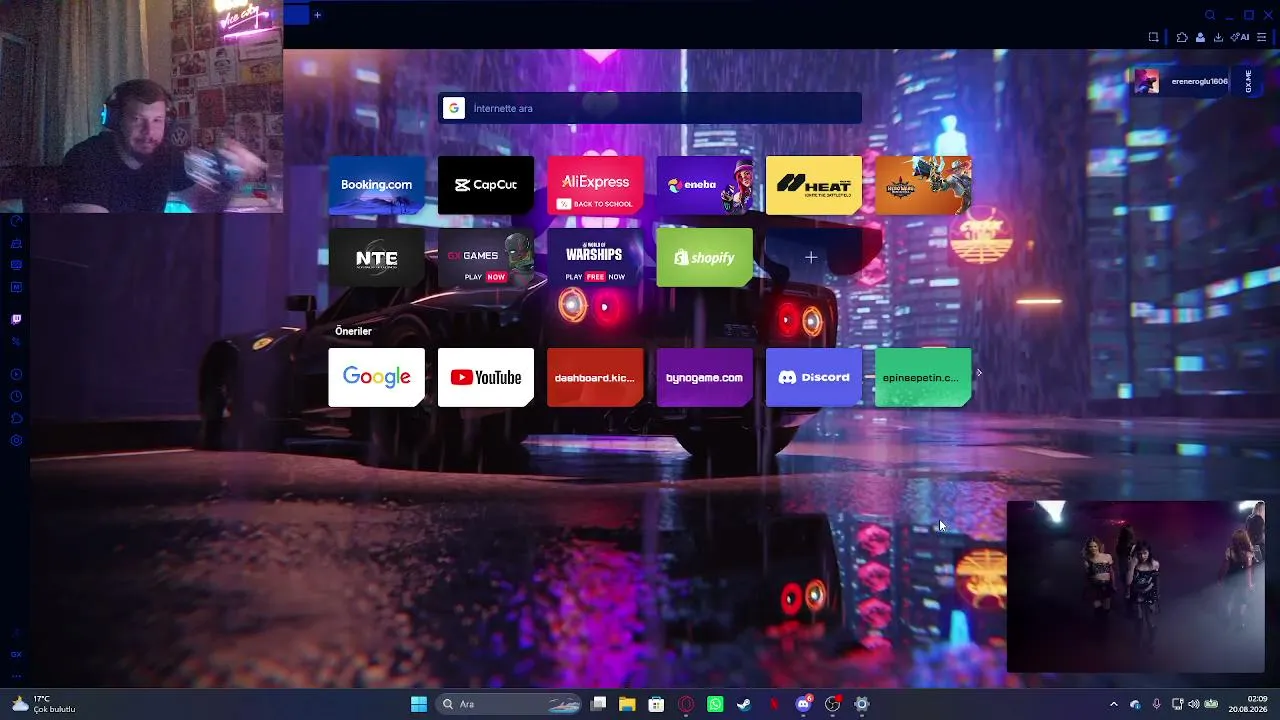This screenshot has width=1280, height=720.
Task: Open Microsoft Store from the taskbar
Action: (x=656, y=704)
